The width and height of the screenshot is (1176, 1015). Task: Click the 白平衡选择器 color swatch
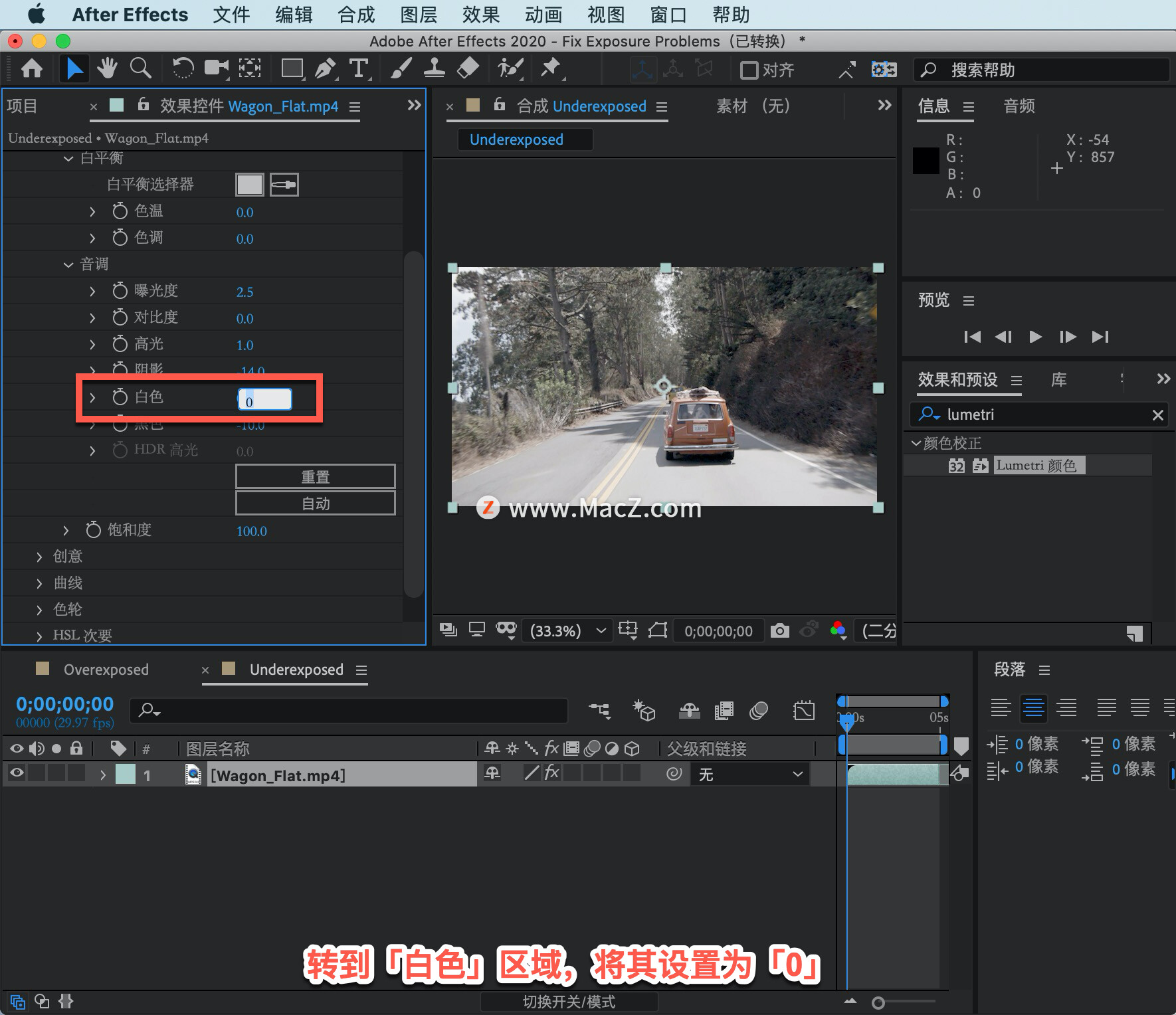tap(250, 184)
